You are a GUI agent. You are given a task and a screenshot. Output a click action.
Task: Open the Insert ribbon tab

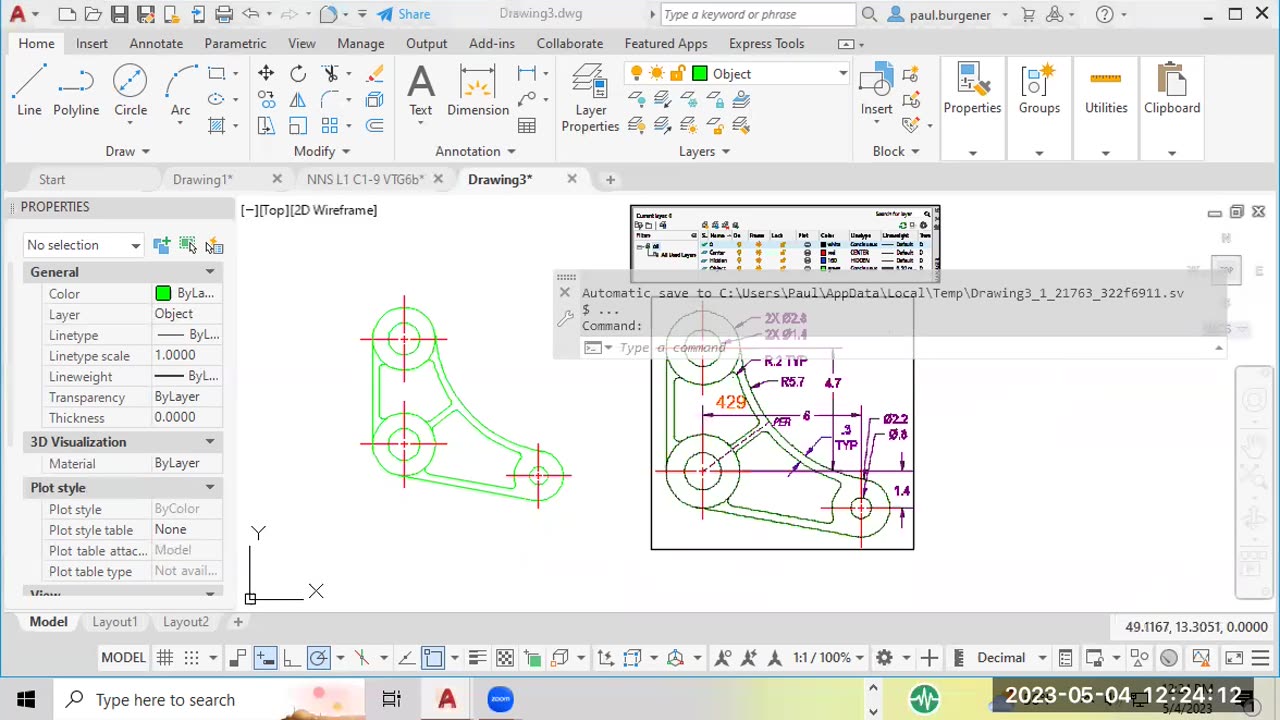91,43
